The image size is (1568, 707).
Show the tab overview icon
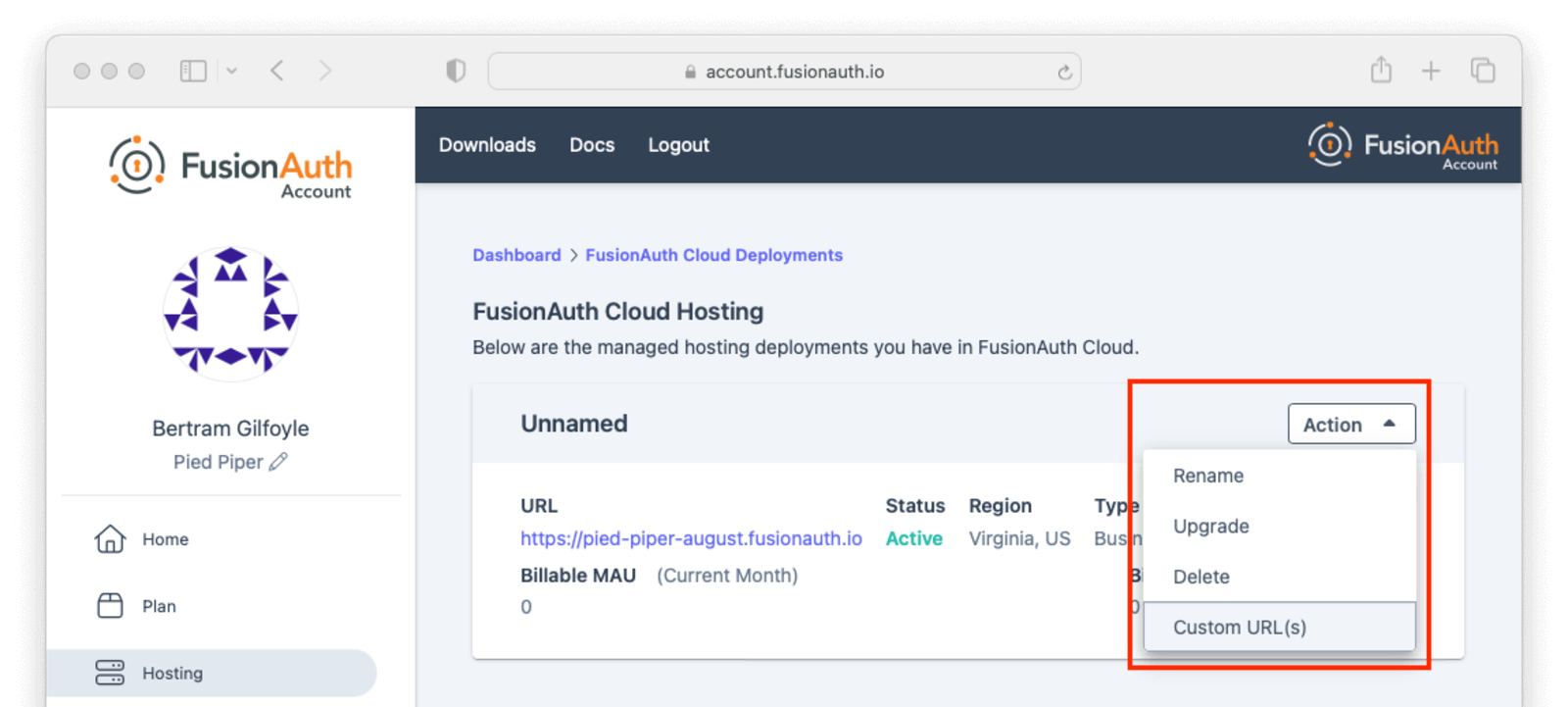click(1483, 71)
